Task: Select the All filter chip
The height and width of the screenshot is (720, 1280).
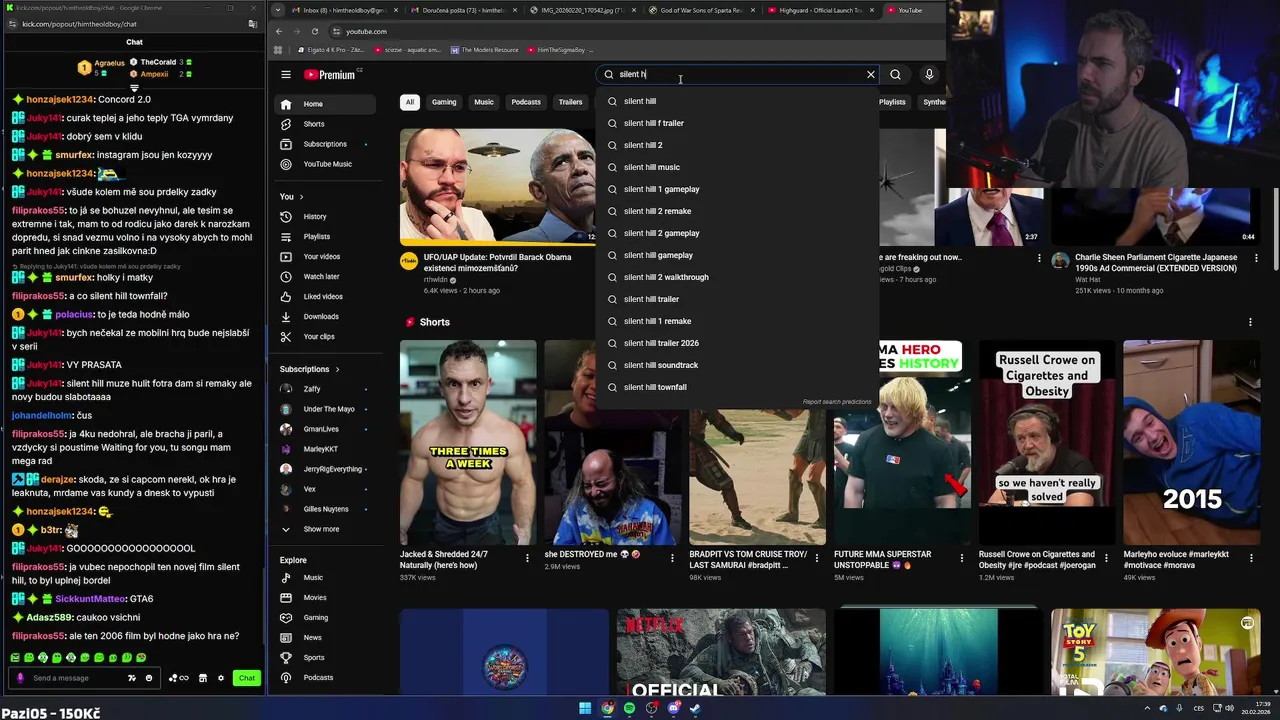Action: click(x=409, y=102)
